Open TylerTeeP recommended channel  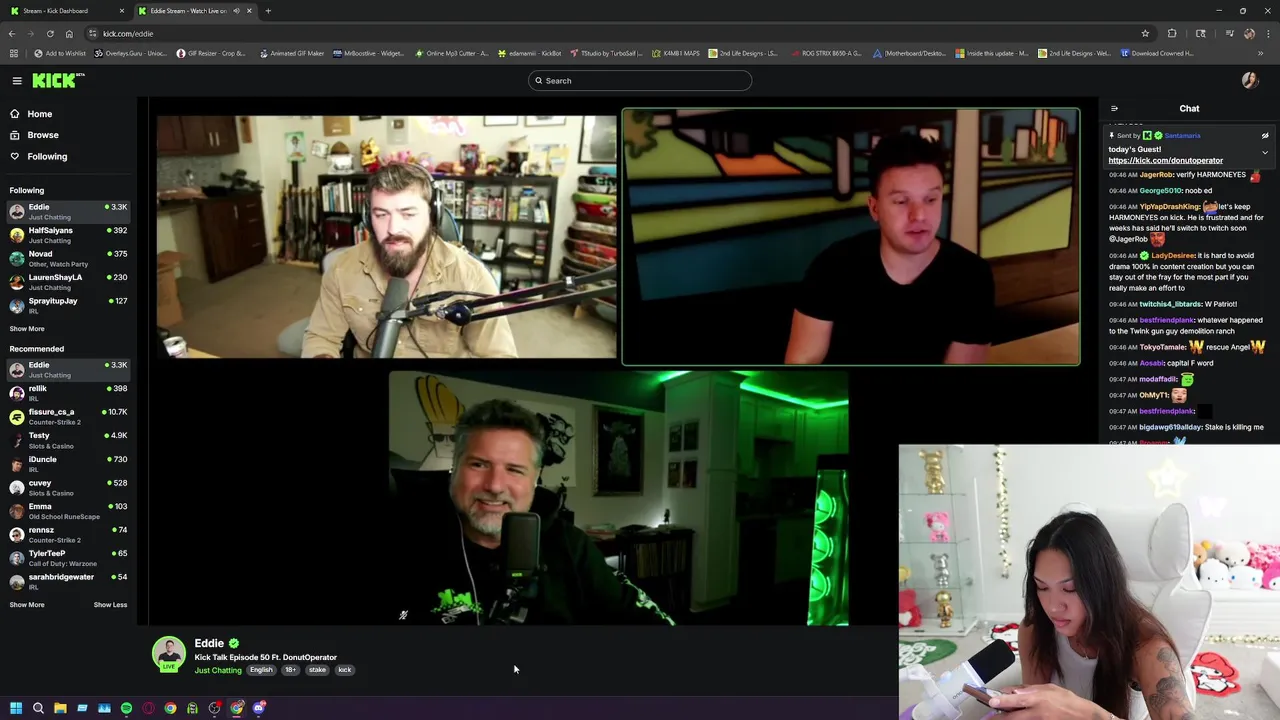pos(68,557)
